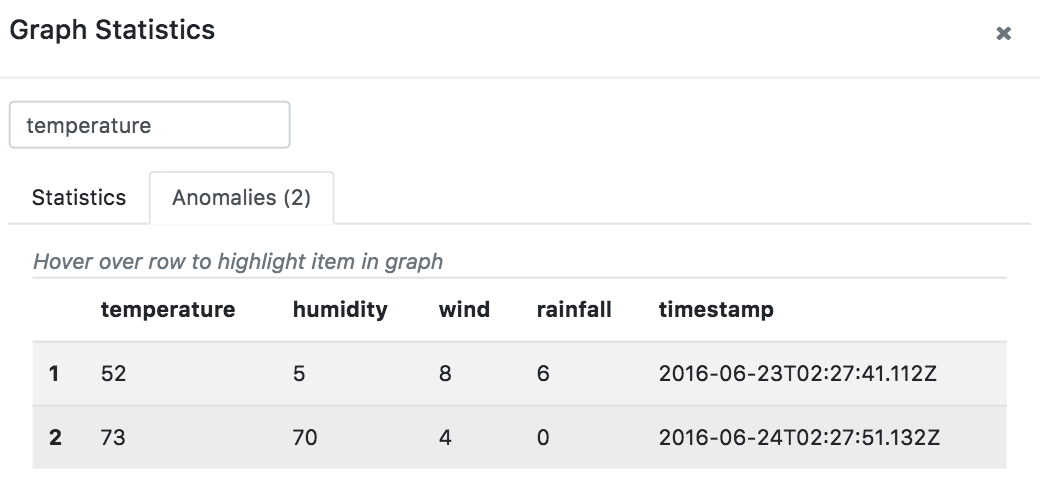Click the Graph Statistics dialog title

point(112,30)
